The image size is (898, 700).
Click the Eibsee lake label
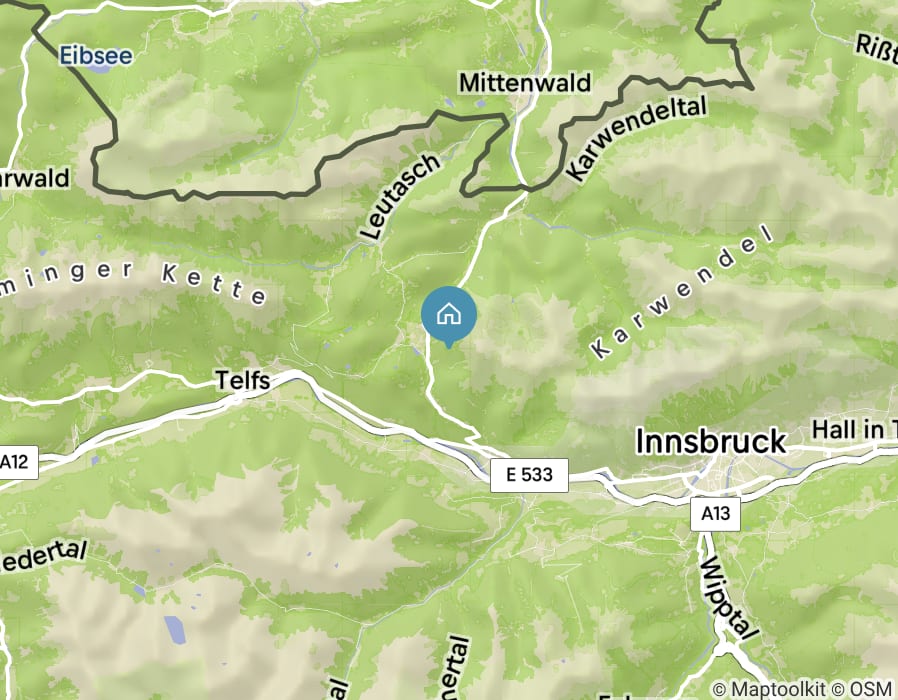pos(96,56)
